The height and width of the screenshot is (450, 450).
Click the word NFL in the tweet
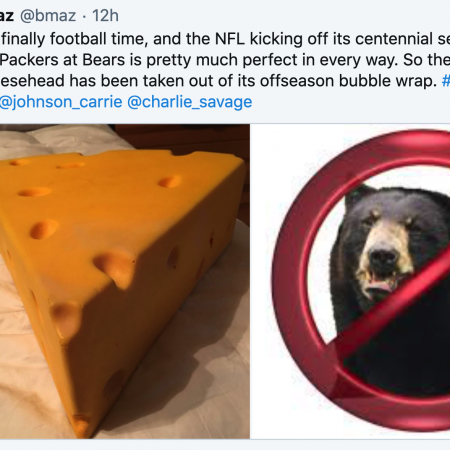click(230, 39)
